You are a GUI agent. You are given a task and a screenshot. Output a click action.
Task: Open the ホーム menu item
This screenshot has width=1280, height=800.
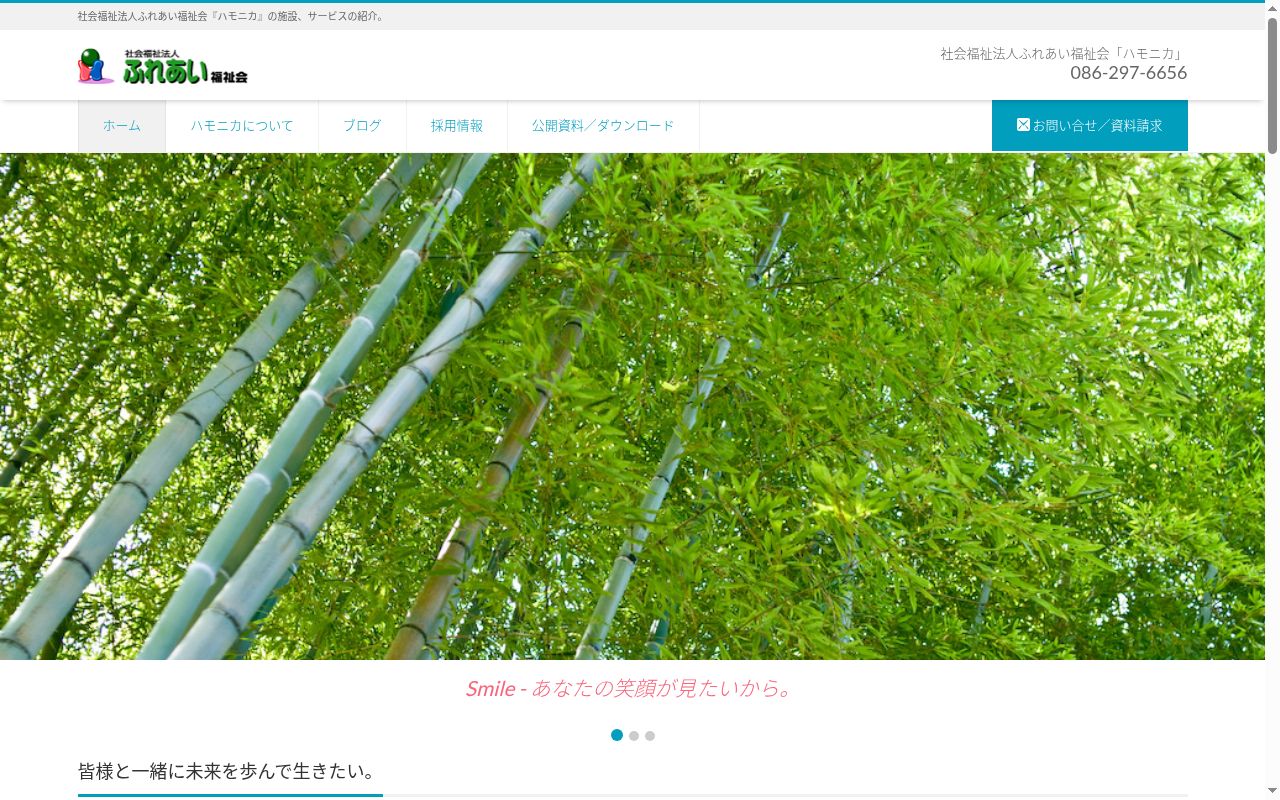pyautogui.click(x=122, y=126)
